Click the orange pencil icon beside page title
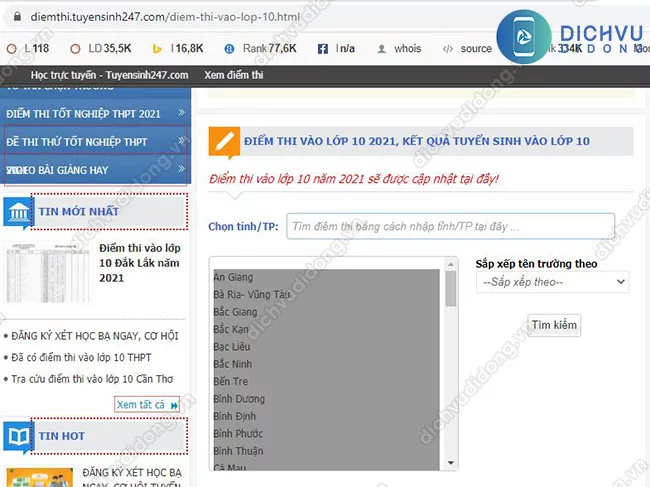This screenshot has width=650, height=487. (x=224, y=142)
